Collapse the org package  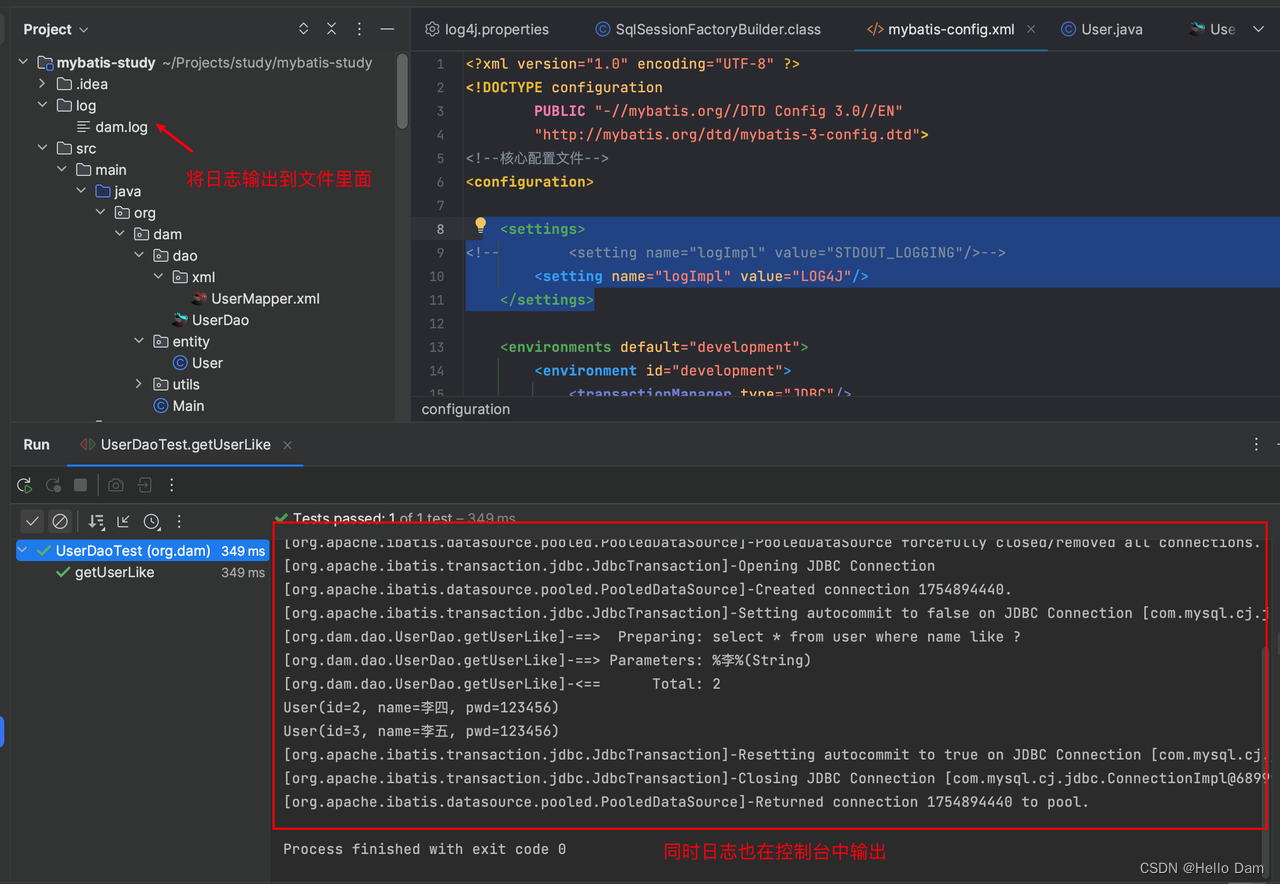click(x=100, y=213)
